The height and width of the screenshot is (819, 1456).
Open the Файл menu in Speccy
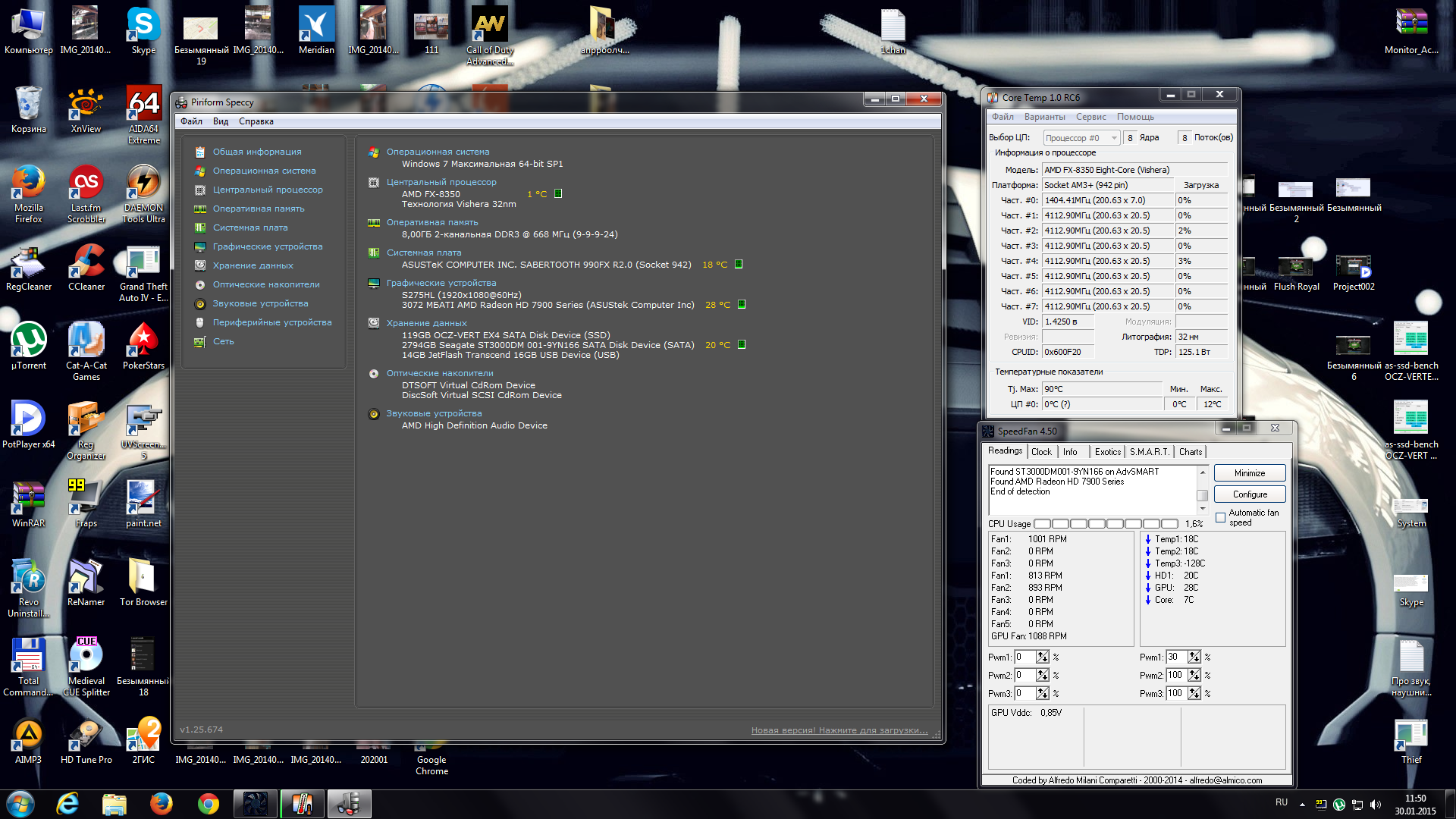pos(191,121)
